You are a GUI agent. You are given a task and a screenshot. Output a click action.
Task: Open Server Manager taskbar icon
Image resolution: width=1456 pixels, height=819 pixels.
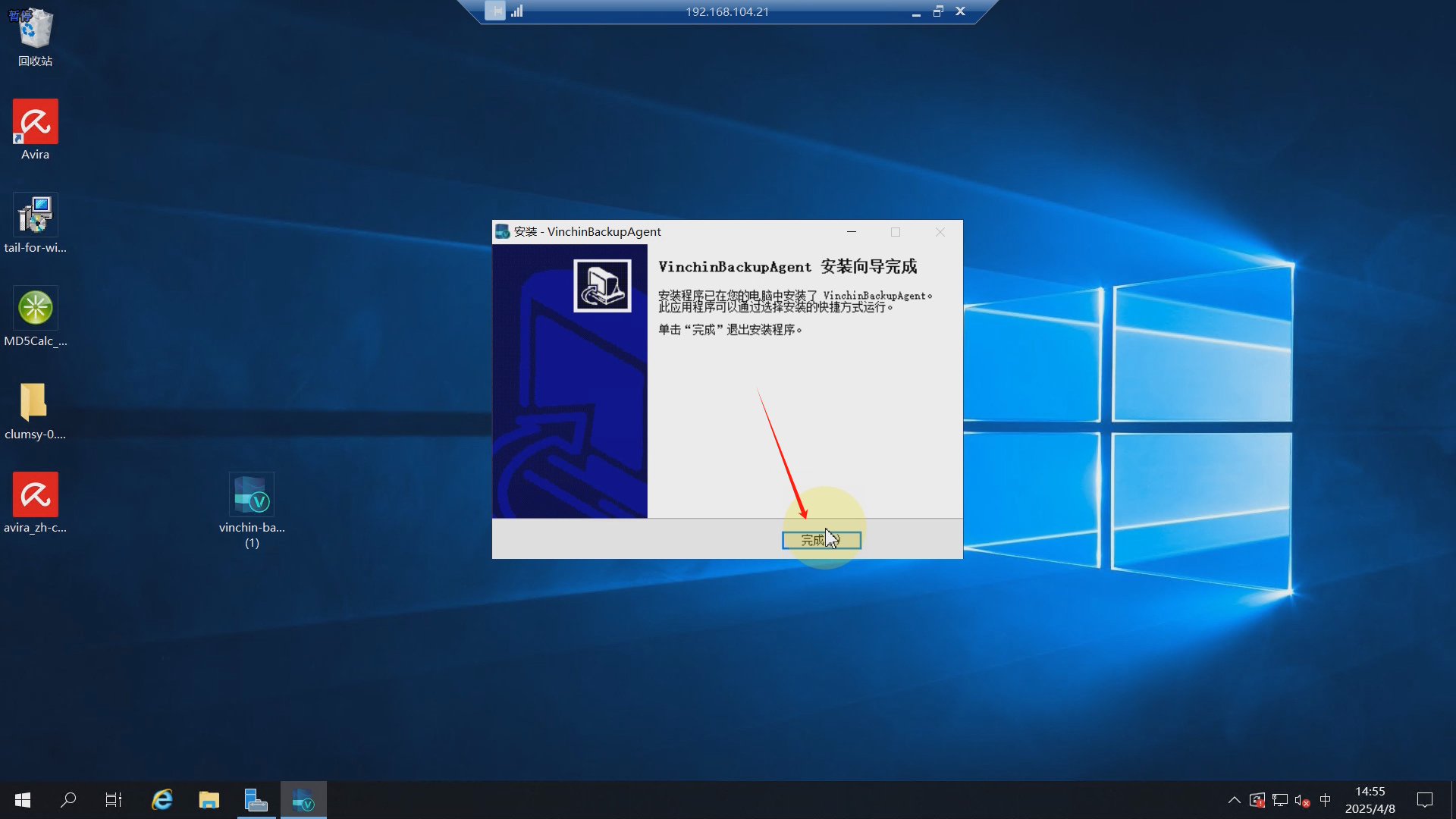[256, 800]
